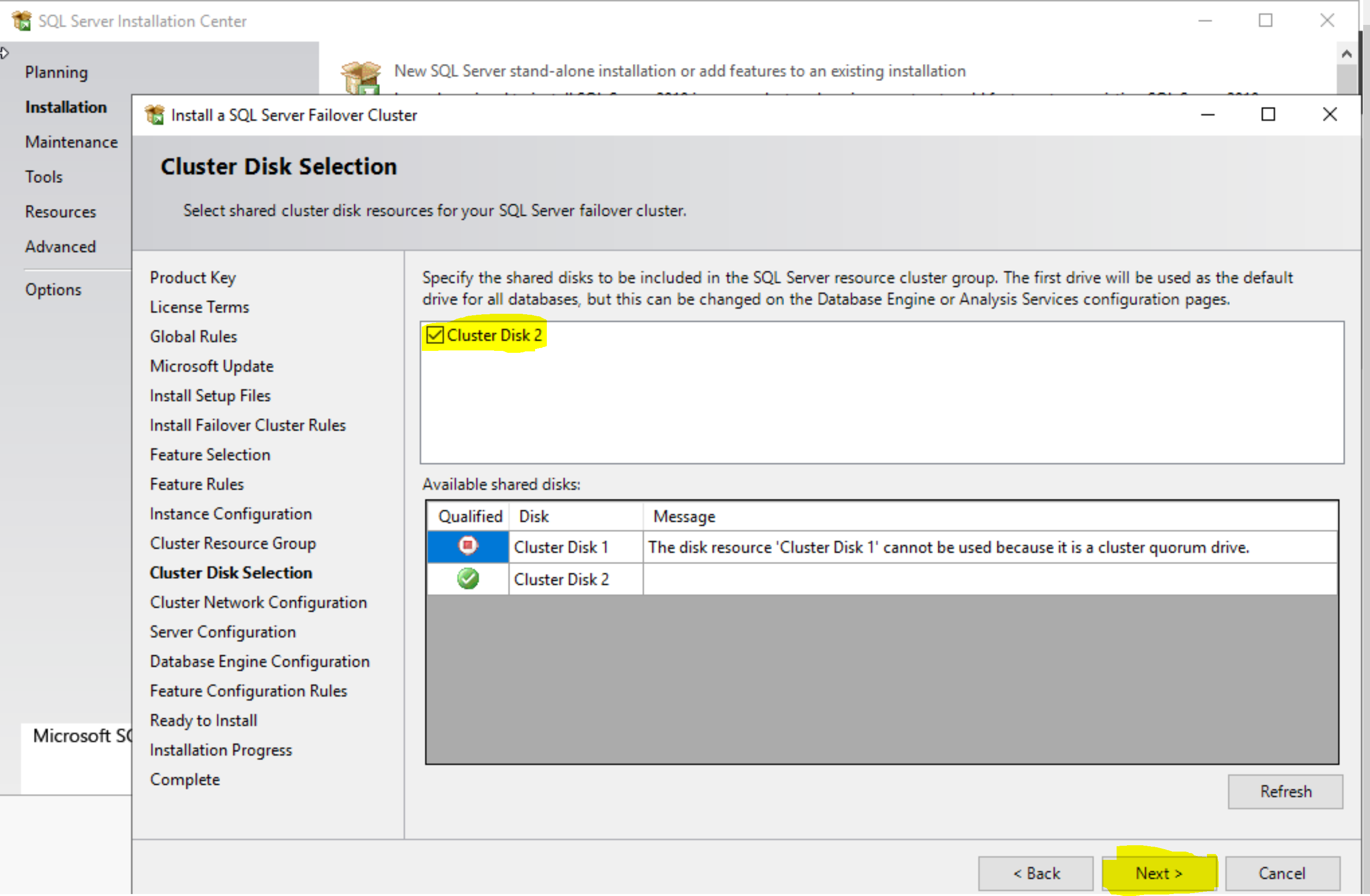This screenshot has width=1370, height=896.
Task: Close the Install a SQL Server Failover Cluster dialog
Action: [x=1329, y=115]
